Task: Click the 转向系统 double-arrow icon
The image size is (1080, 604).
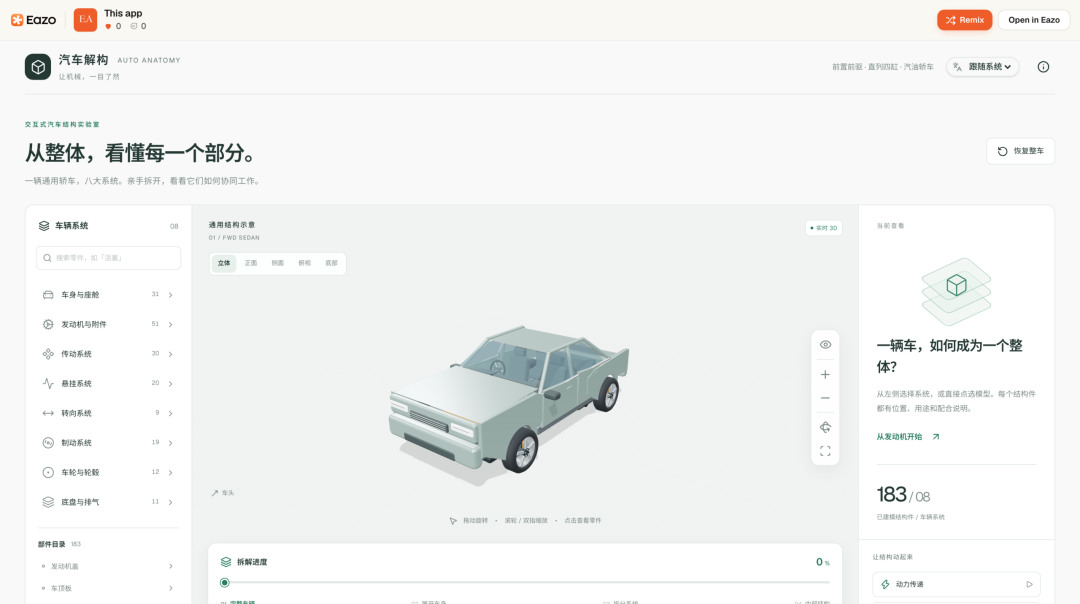Action: click(48, 413)
